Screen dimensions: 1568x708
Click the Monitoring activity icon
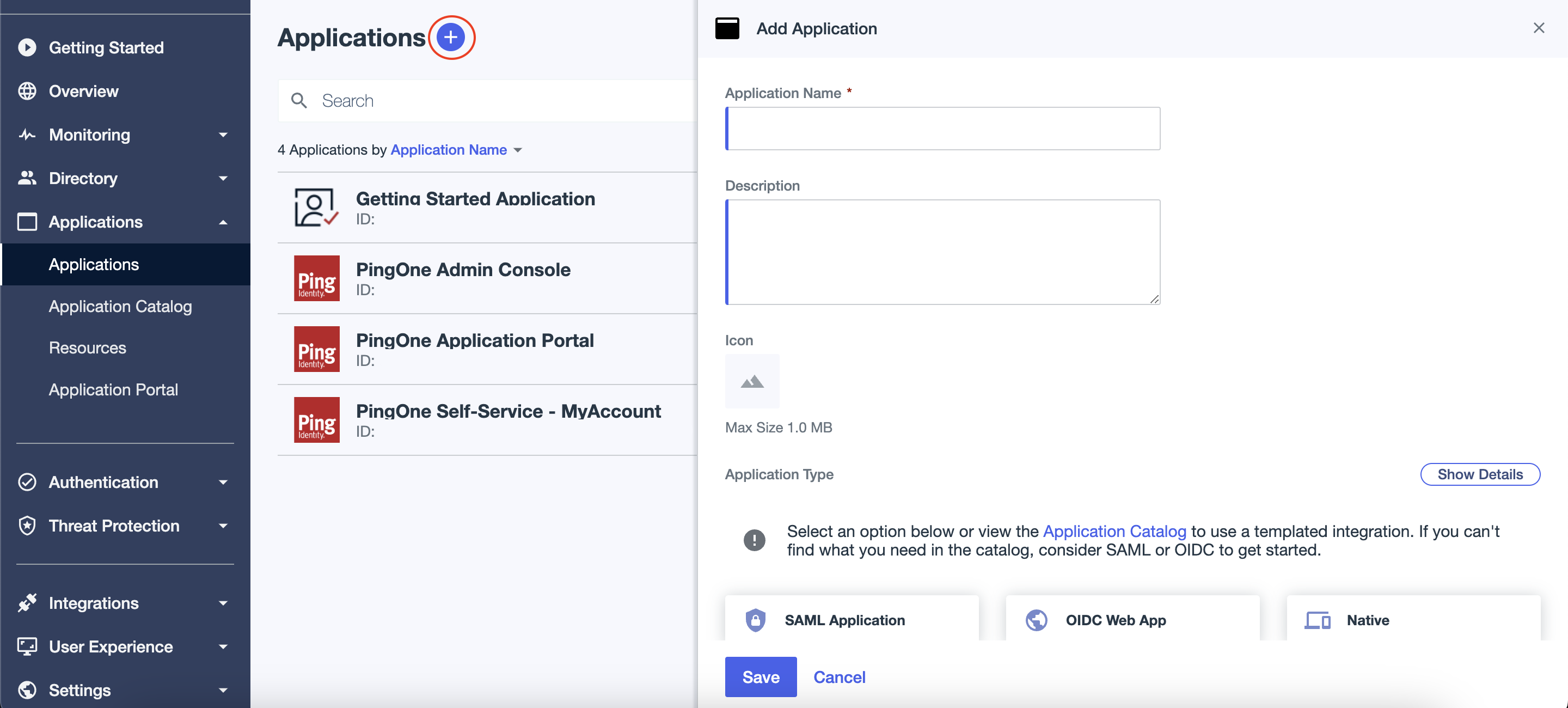click(27, 135)
